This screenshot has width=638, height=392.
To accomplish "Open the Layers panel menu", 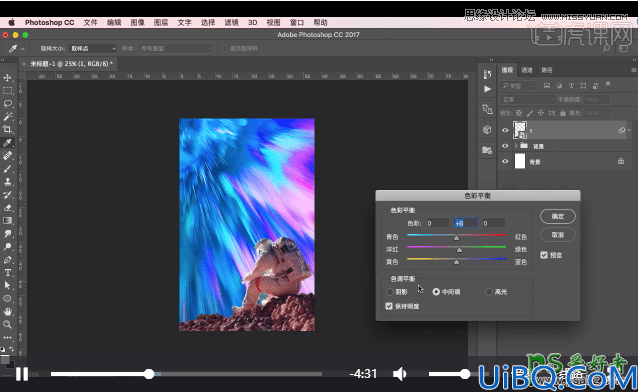I will [634, 70].
